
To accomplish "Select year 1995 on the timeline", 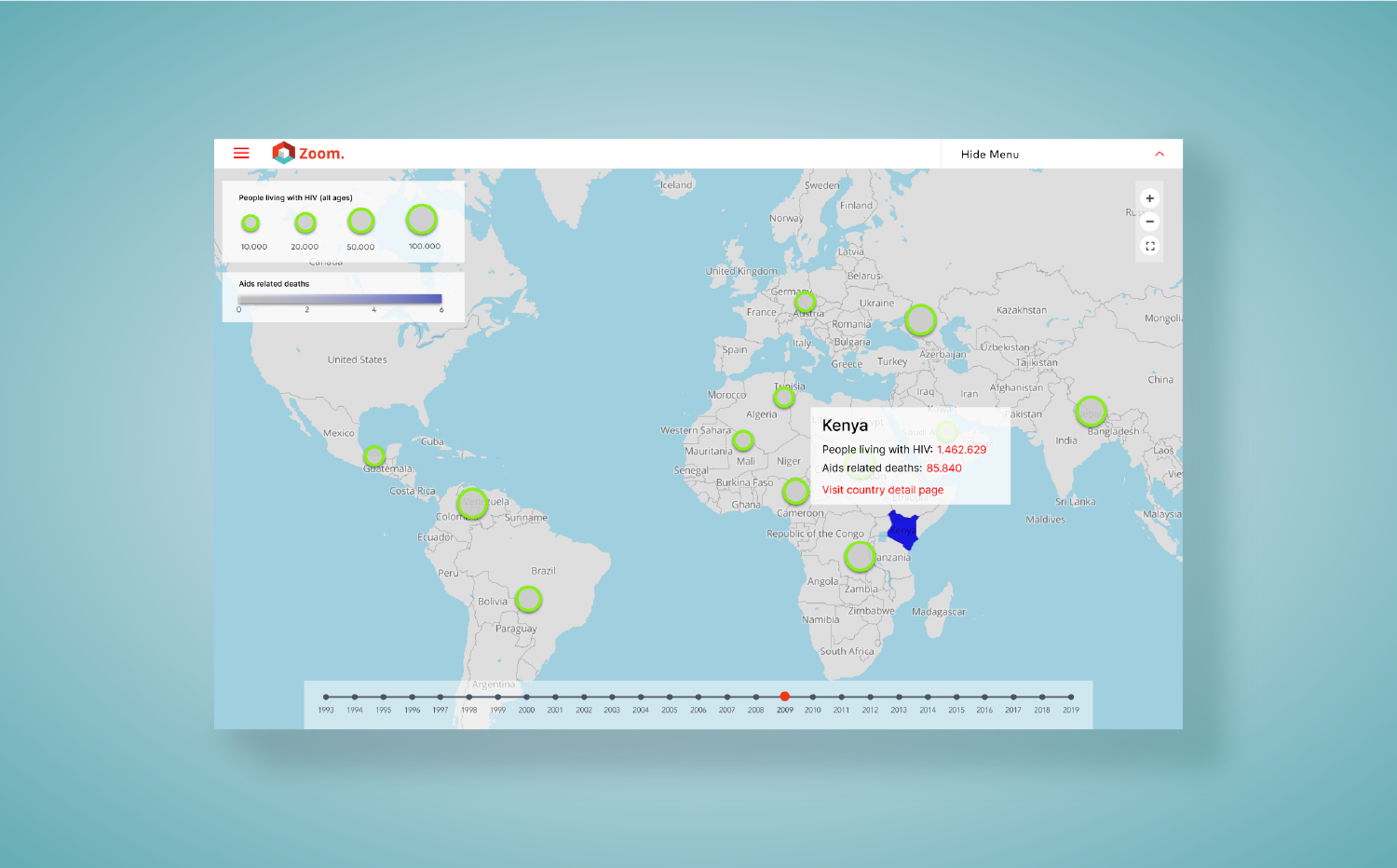I will pyautogui.click(x=384, y=697).
